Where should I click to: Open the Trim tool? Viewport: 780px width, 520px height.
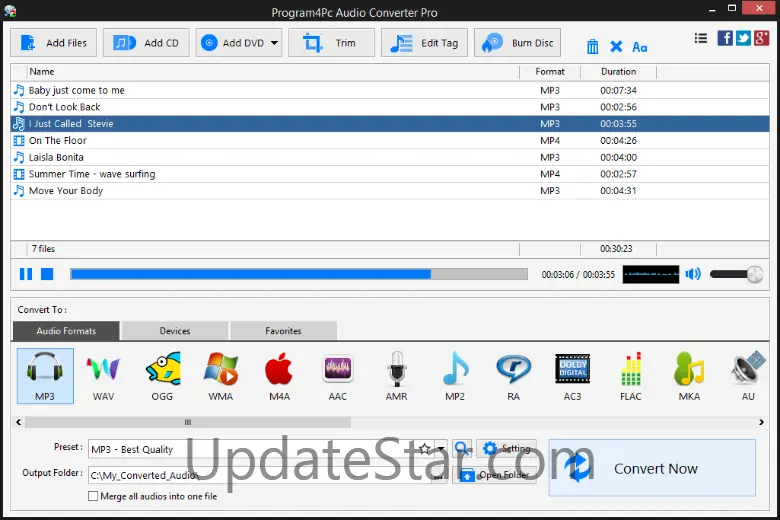click(x=331, y=43)
